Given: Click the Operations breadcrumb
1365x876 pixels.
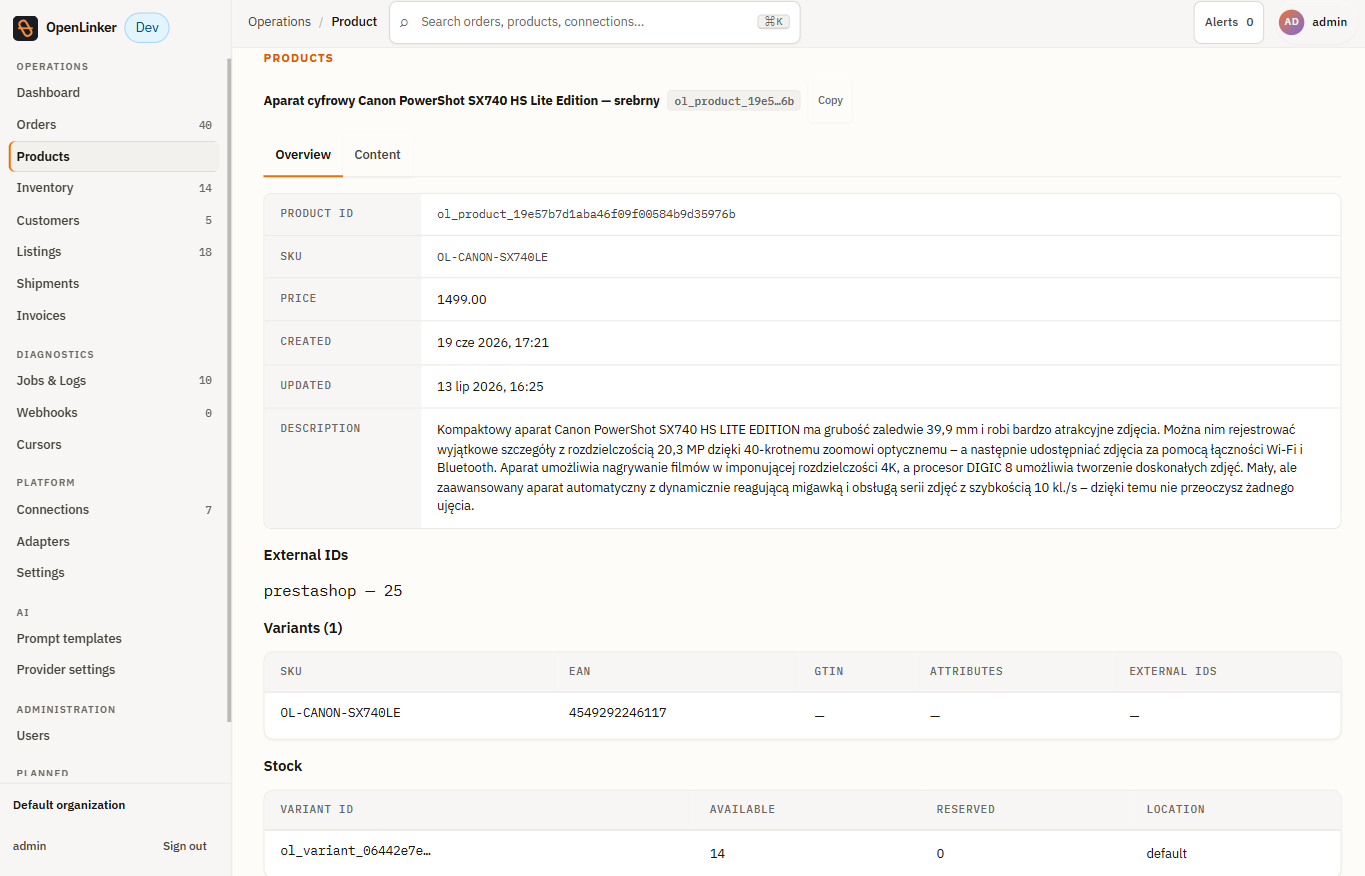Looking at the screenshot, I should [279, 22].
